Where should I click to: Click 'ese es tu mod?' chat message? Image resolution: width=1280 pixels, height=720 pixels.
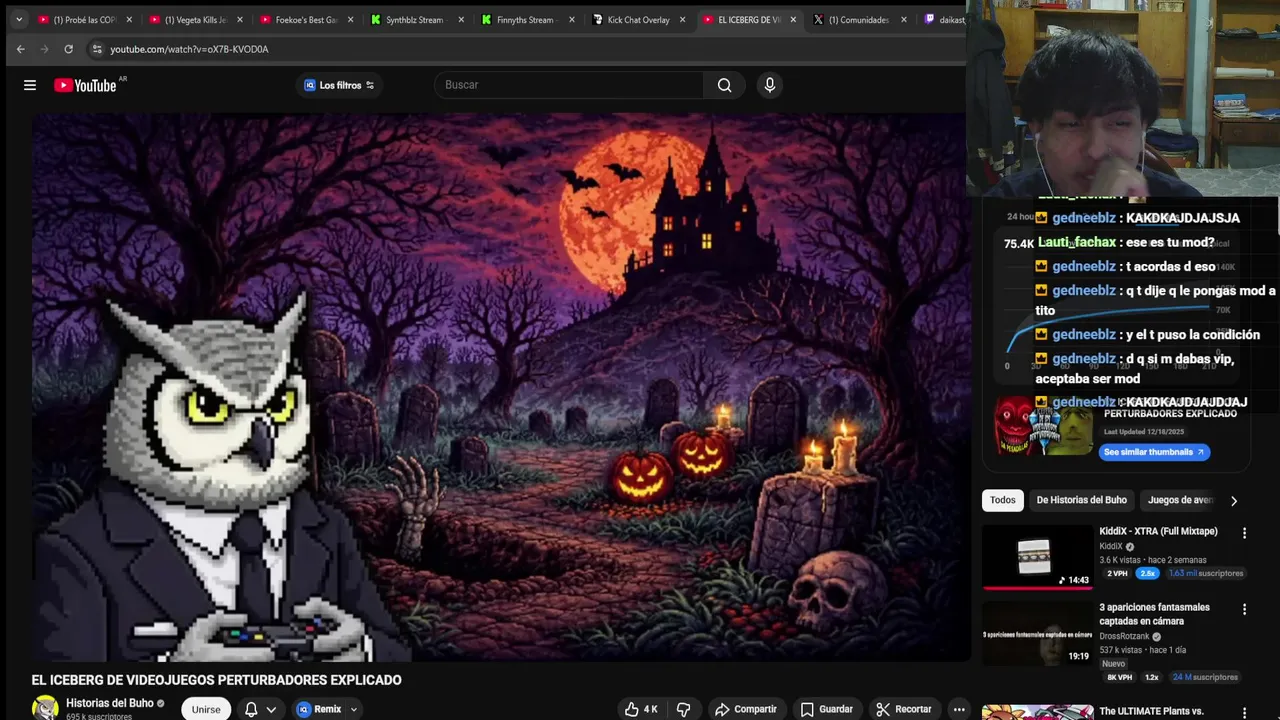click(x=1169, y=242)
